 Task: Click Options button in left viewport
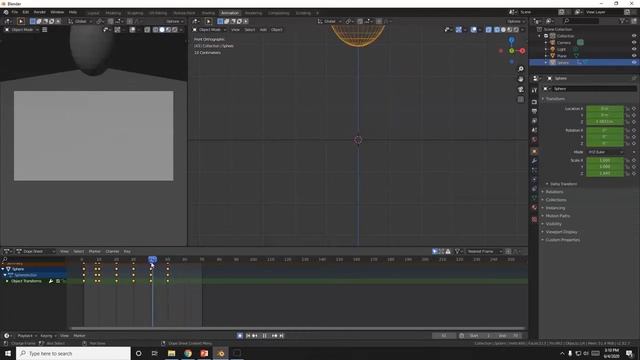175,21
